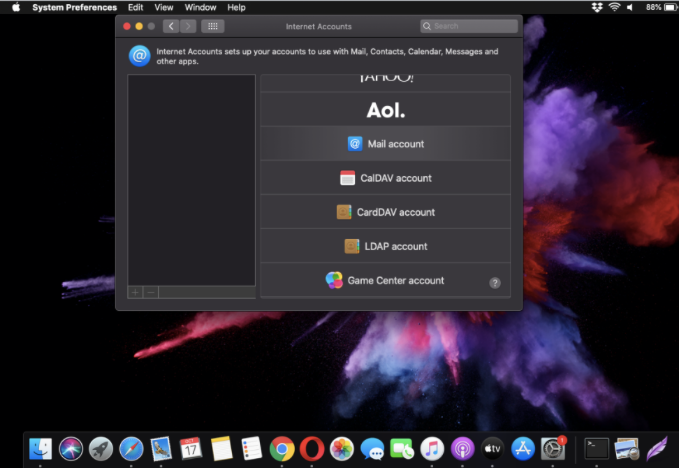This screenshot has height=469, width=681.
Task: Open Photos from the Dock
Action: tap(342, 449)
